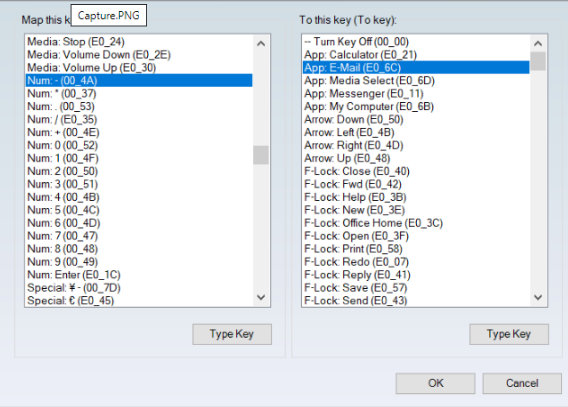Click up arrow of left list scrollbar
This screenshot has height=407, width=568.
[x=261, y=44]
